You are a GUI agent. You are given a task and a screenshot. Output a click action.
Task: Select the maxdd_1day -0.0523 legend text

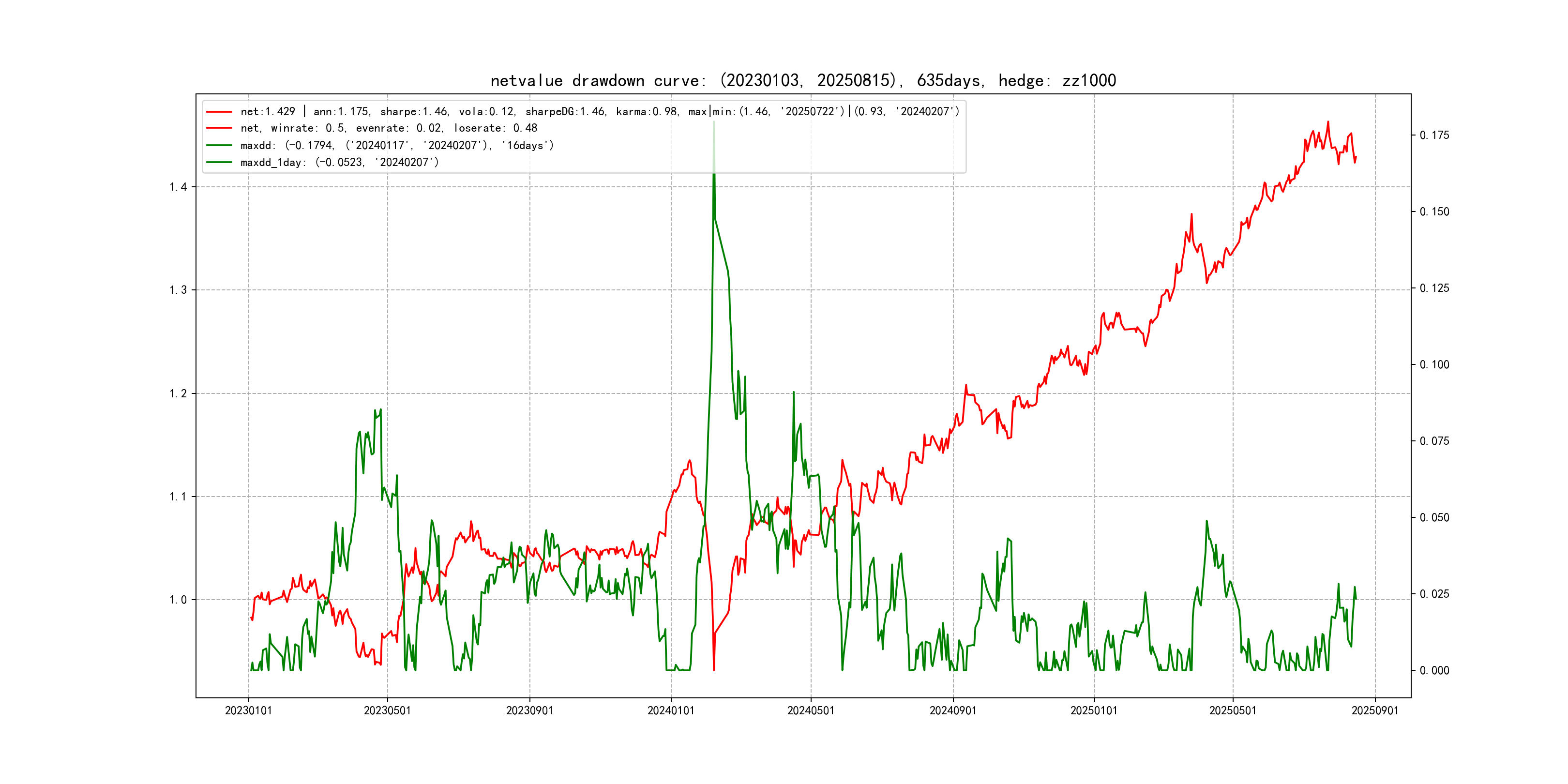(x=339, y=163)
